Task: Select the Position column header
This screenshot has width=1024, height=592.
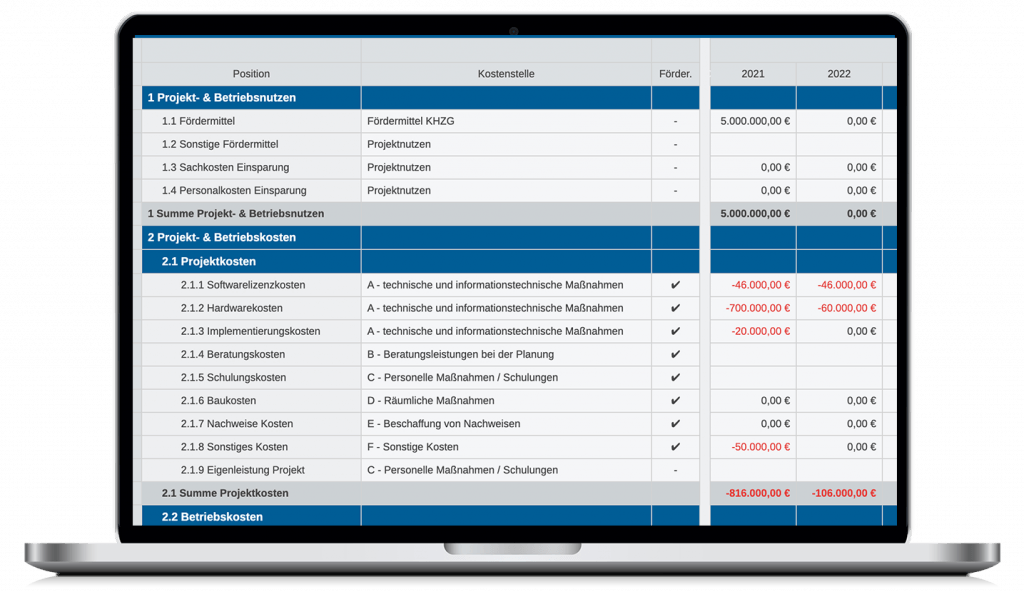Action: (251, 74)
